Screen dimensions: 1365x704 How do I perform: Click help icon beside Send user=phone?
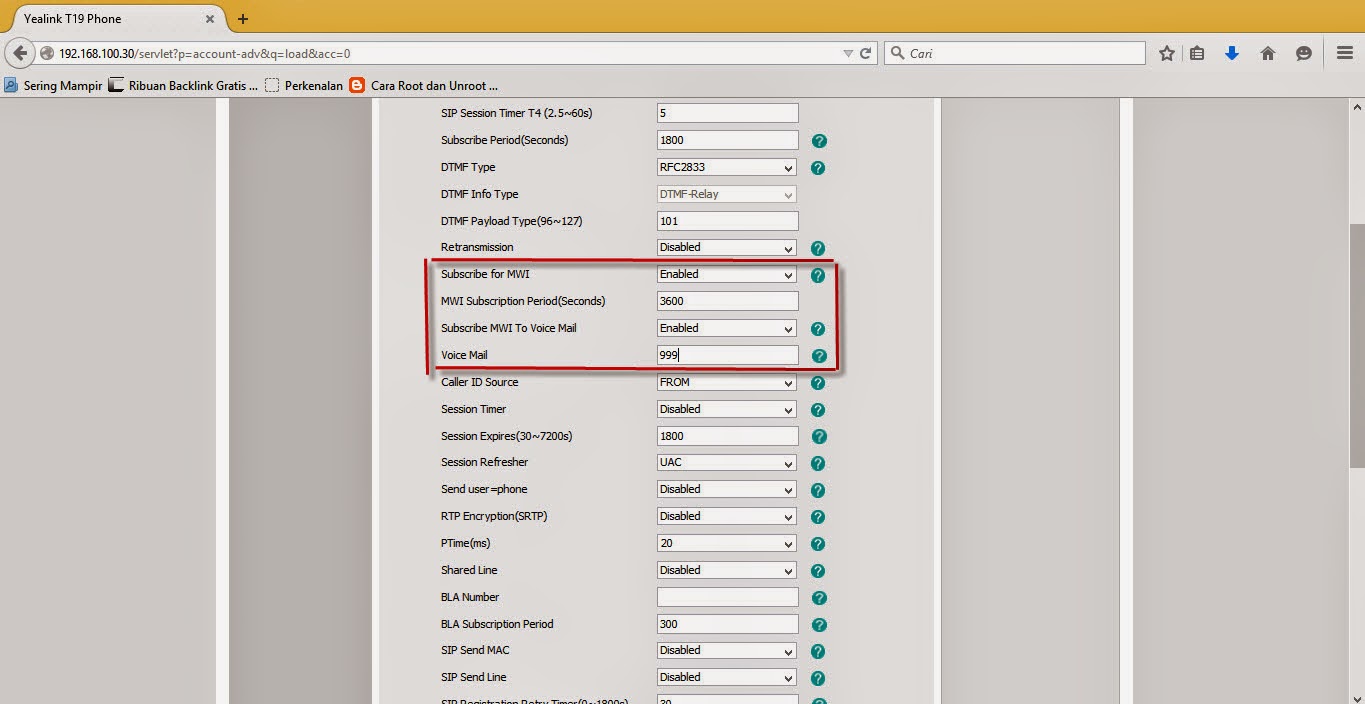click(x=818, y=491)
